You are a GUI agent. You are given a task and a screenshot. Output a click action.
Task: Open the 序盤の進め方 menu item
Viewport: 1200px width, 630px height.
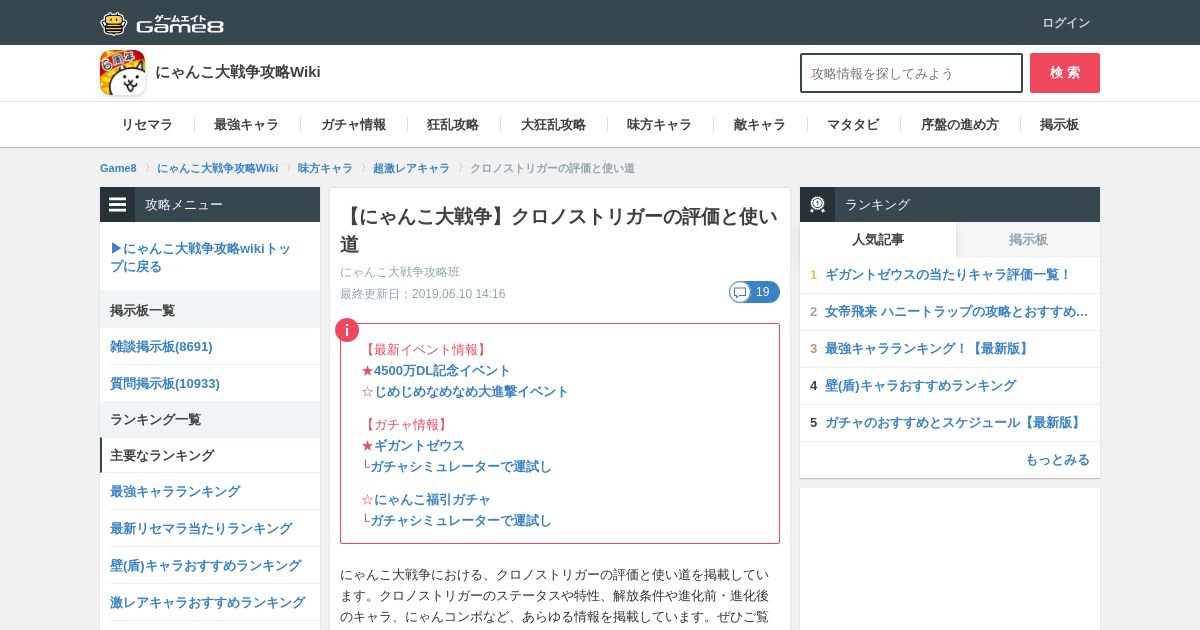click(x=960, y=125)
